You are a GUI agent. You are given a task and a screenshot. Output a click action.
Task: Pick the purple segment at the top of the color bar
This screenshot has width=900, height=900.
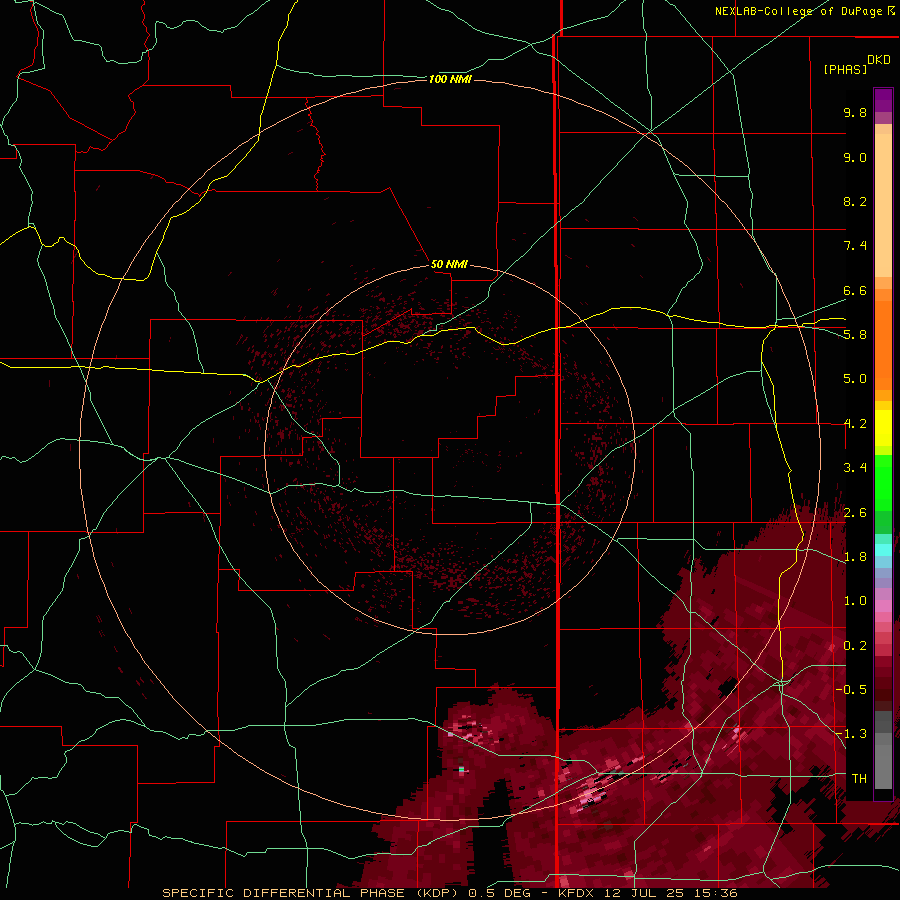point(883,100)
